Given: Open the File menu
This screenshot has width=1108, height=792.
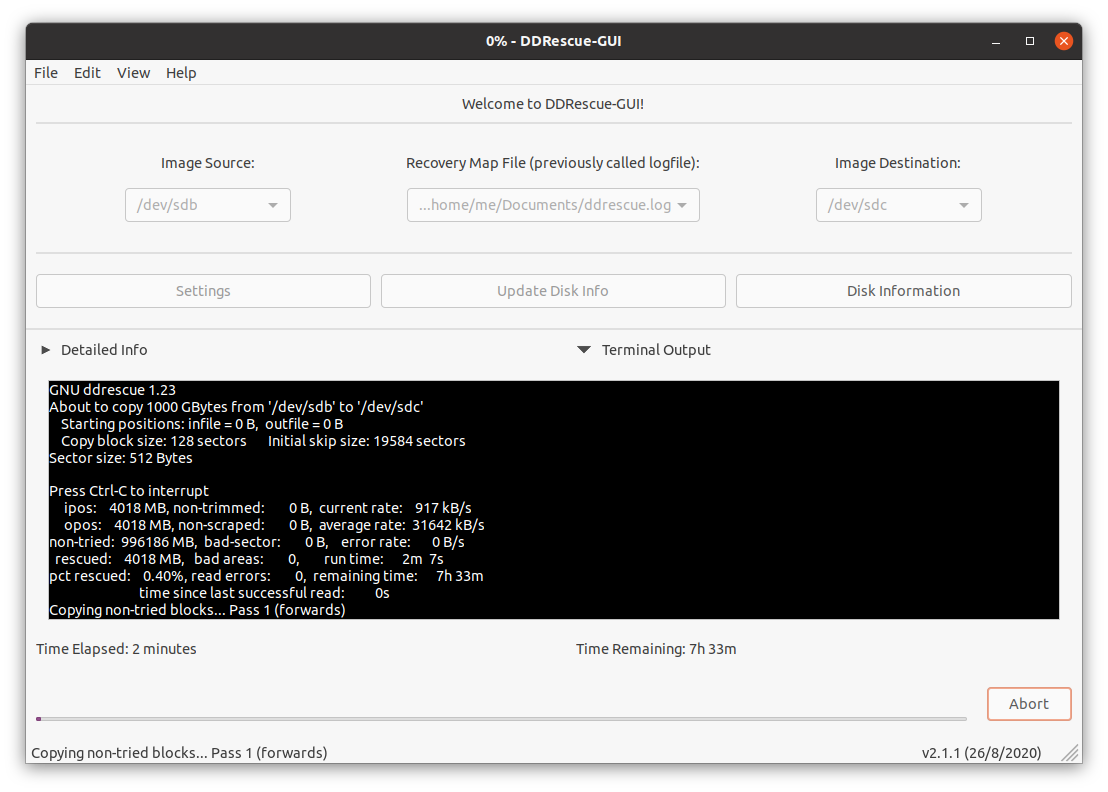Looking at the screenshot, I should pos(46,73).
